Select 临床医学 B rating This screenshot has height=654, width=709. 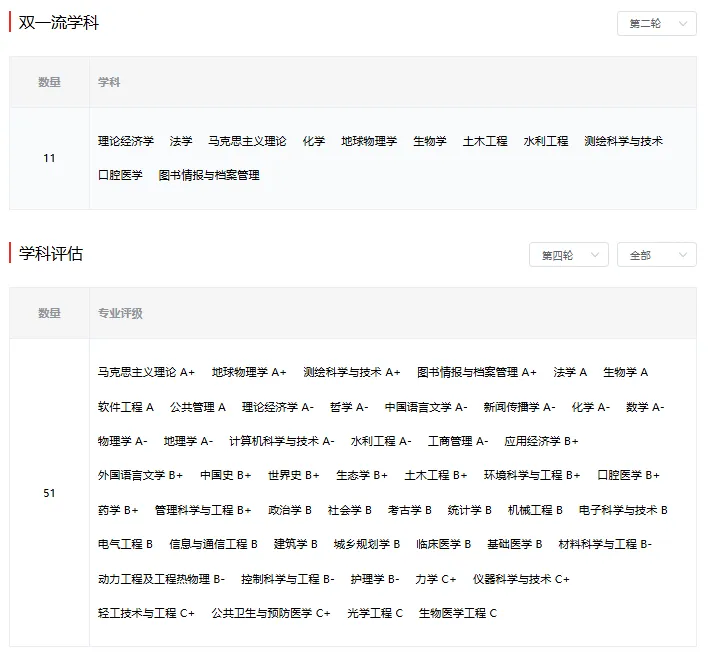tap(444, 544)
